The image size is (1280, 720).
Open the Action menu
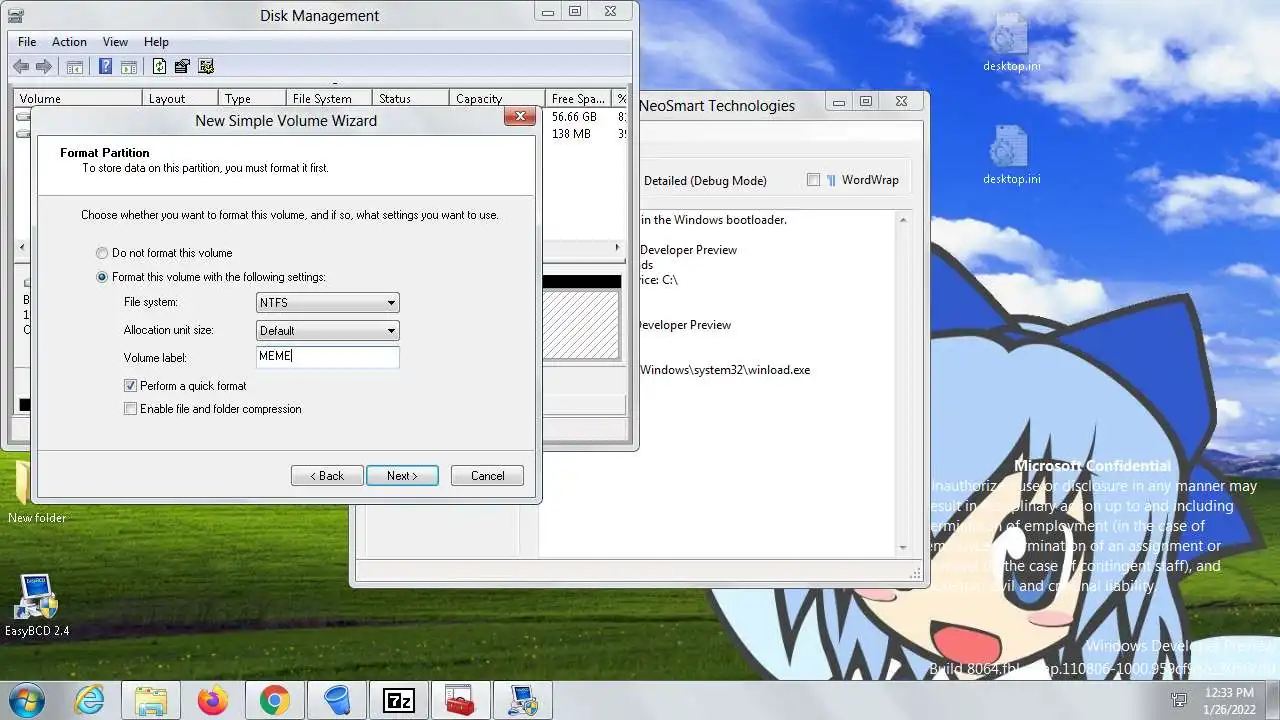[x=69, y=42]
